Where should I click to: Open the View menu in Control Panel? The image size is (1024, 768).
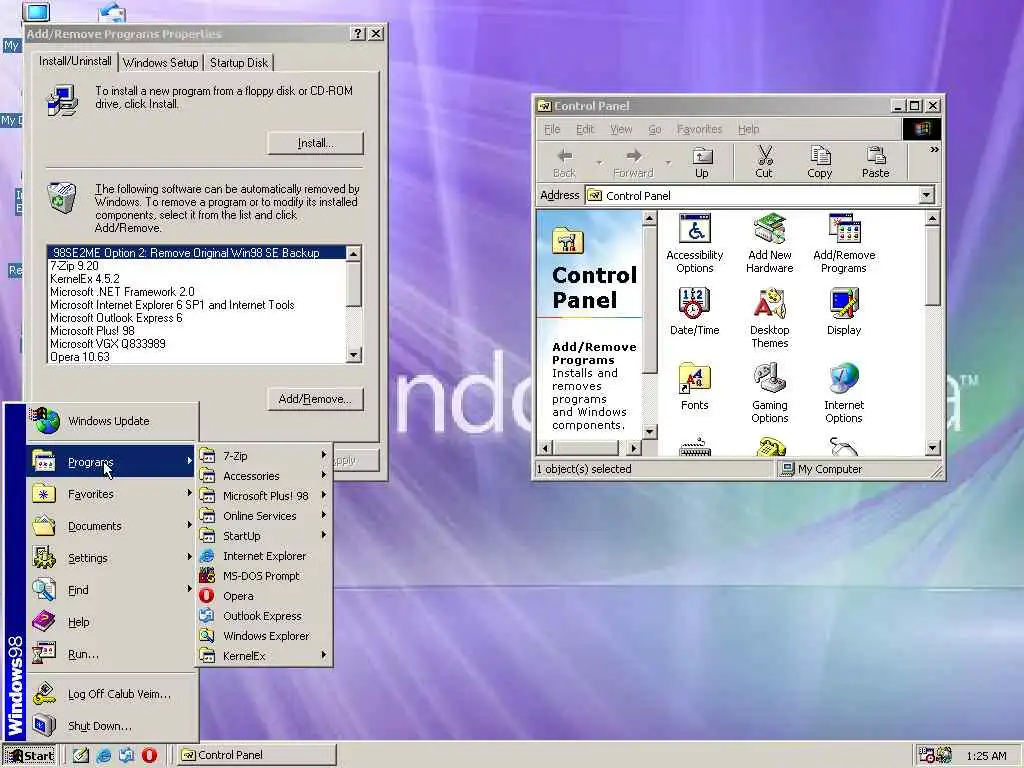[x=621, y=129]
